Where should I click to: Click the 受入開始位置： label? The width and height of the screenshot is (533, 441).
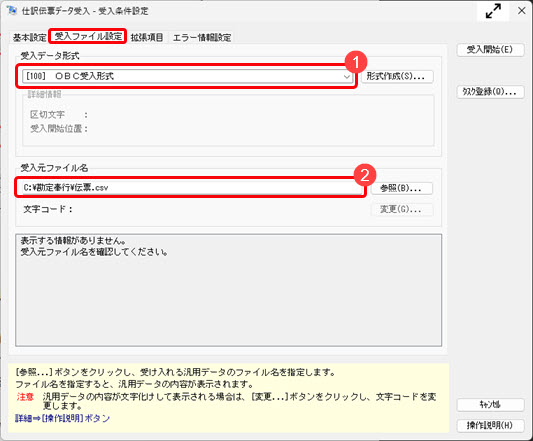tap(59, 129)
